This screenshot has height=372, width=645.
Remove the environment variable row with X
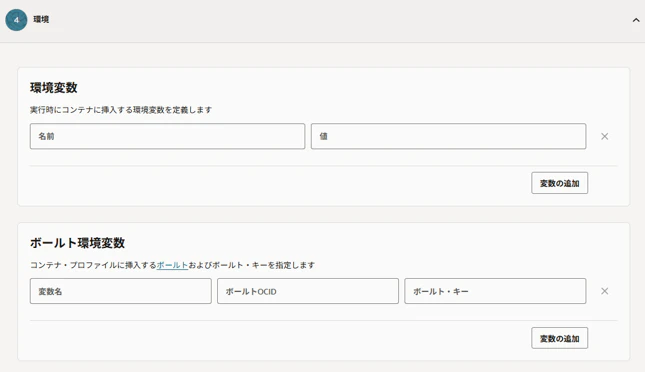click(x=604, y=136)
